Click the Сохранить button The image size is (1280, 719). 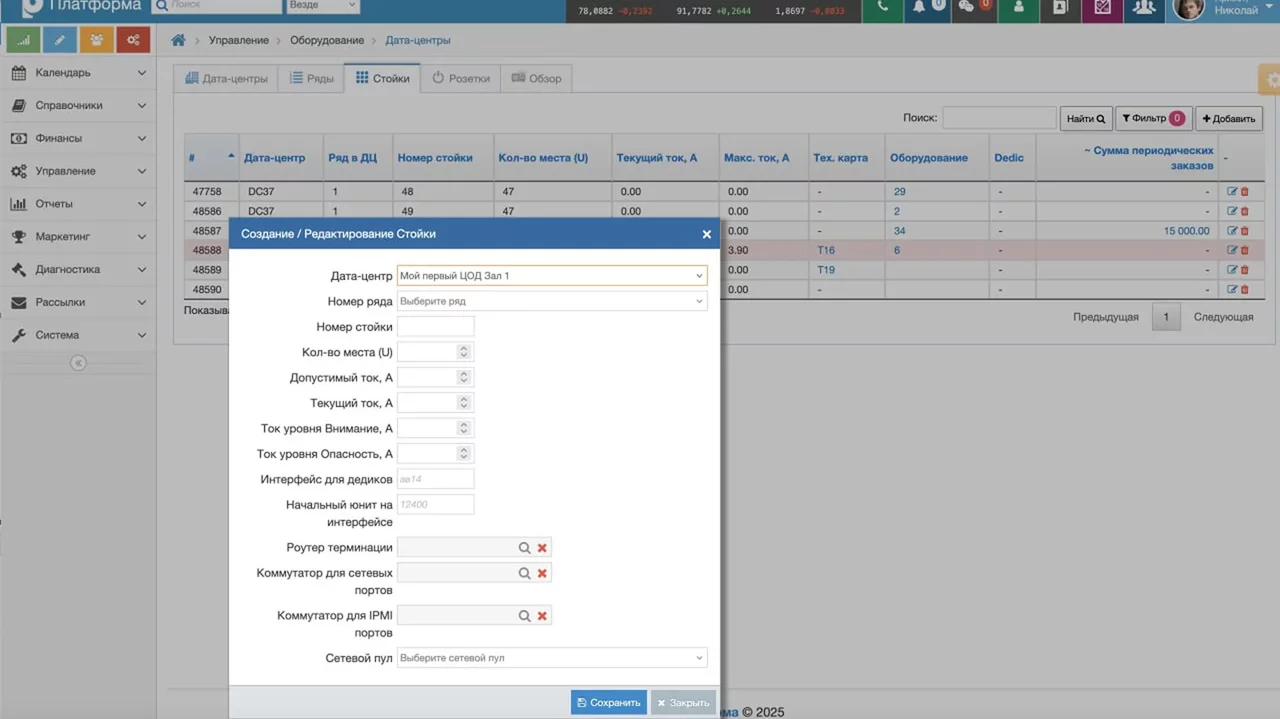608,702
